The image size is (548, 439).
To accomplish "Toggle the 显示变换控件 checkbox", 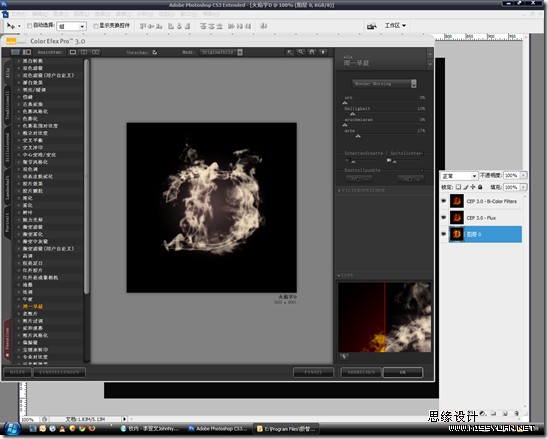I will 95,26.
